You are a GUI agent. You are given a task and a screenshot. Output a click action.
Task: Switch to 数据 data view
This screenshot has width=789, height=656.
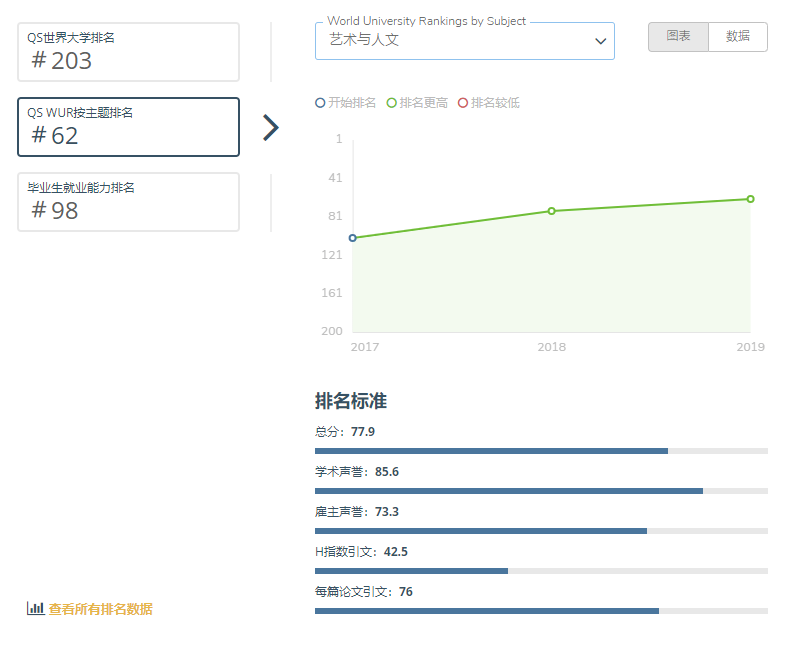[738, 37]
